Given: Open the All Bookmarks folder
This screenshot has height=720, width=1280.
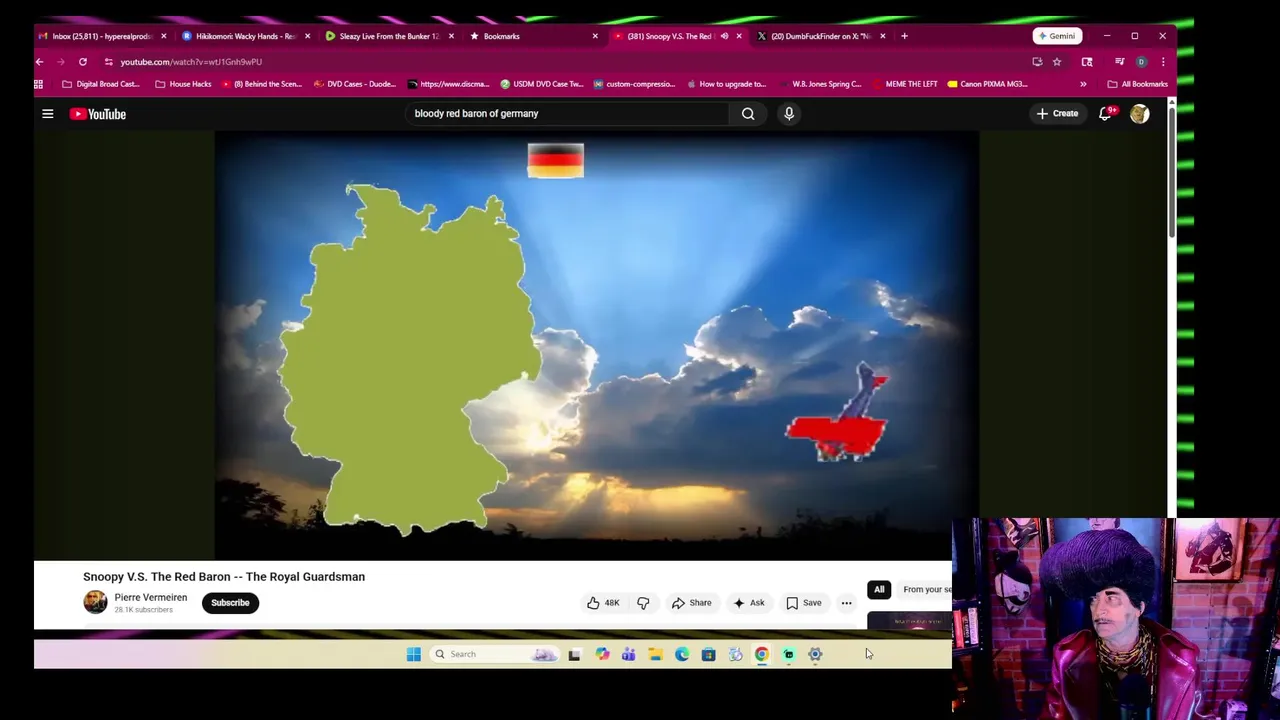Looking at the screenshot, I should (x=1138, y=84).
